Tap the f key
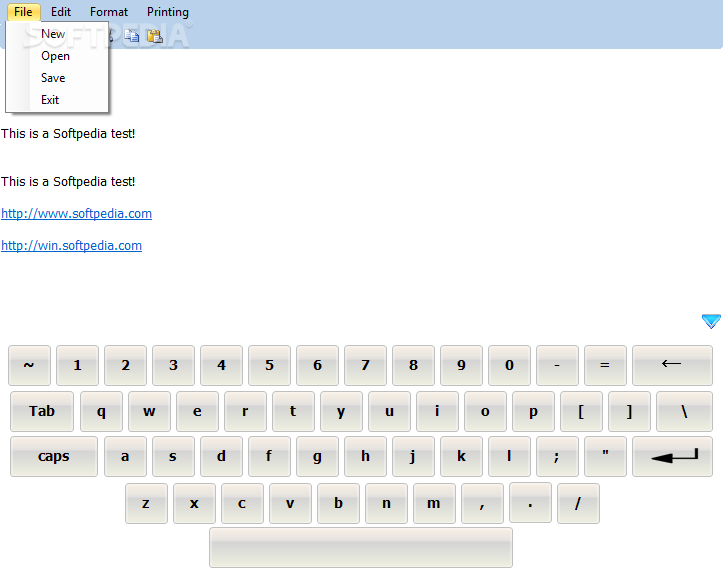The width and height of the screenshot is (723, 571). point(269,456)
